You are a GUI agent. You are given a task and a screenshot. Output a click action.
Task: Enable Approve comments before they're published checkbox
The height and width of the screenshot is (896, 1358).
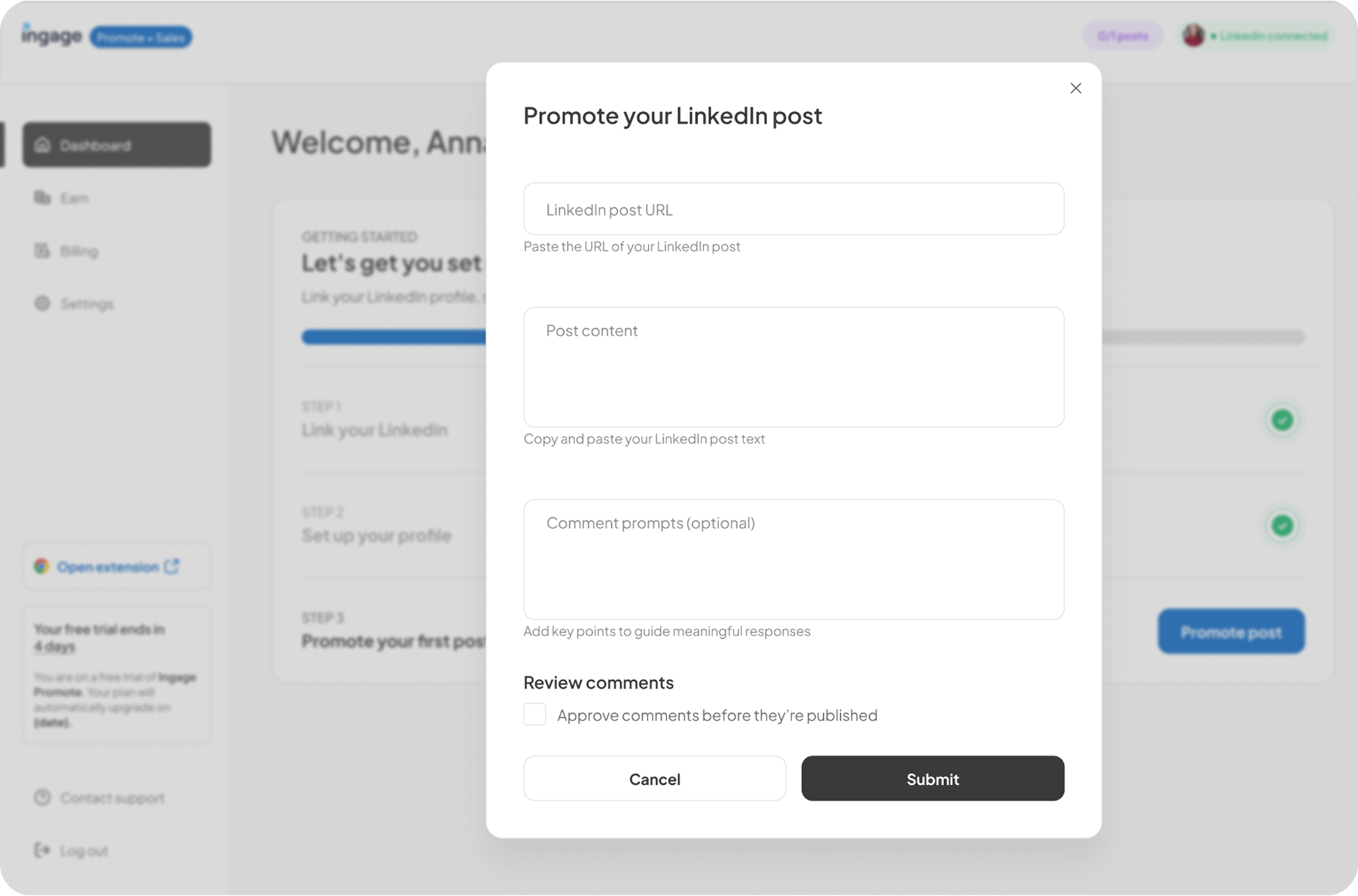[x=535, y=714]
